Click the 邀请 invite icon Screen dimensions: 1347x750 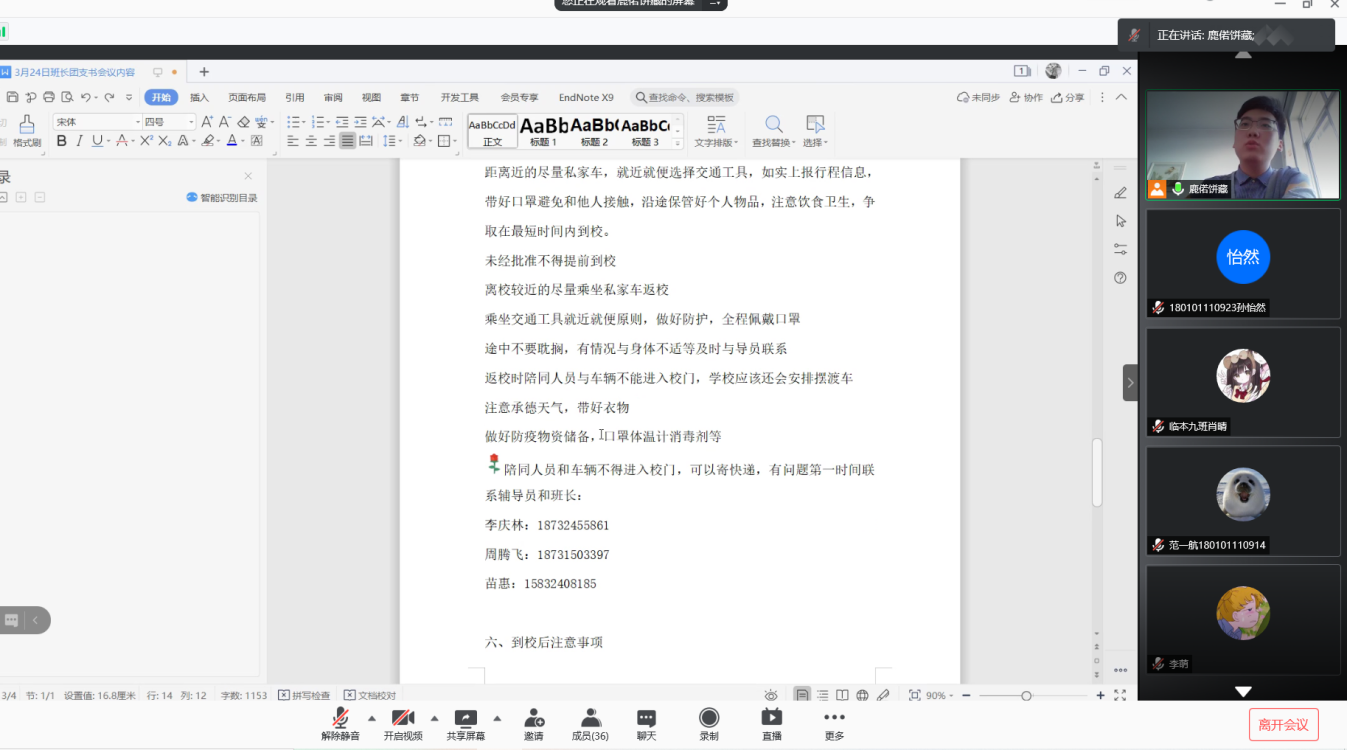click(533, 724)
